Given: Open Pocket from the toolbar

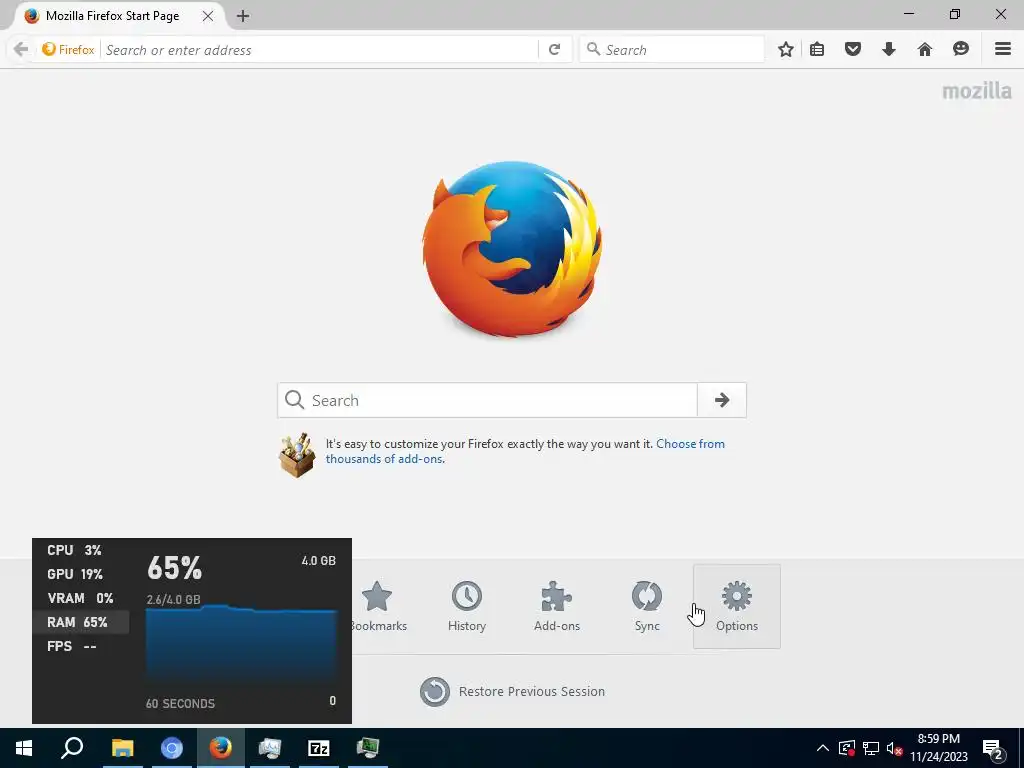Looking at the screenshot, I should (853, 50).
